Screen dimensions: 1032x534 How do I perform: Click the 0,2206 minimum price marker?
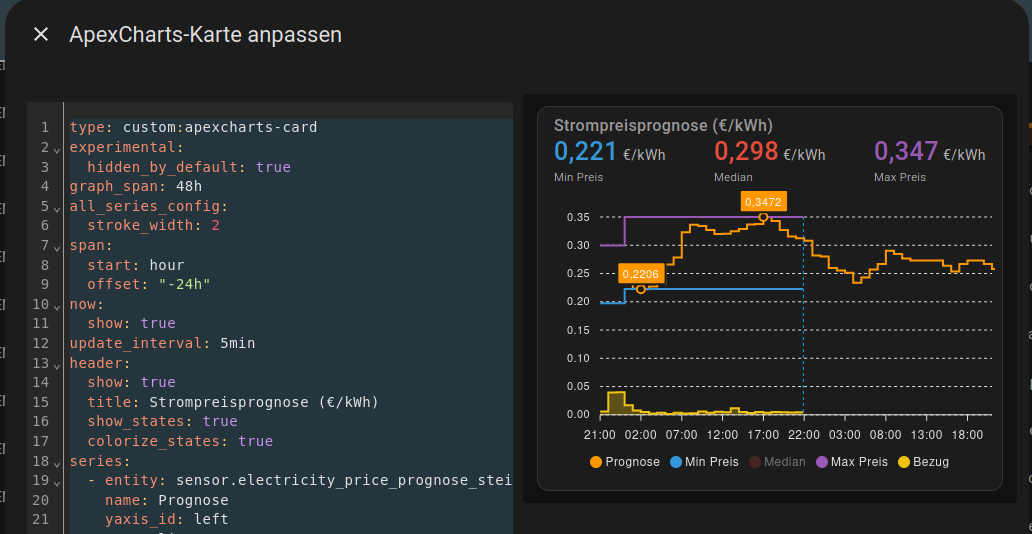pyautogui.click(x=641, y=289)
